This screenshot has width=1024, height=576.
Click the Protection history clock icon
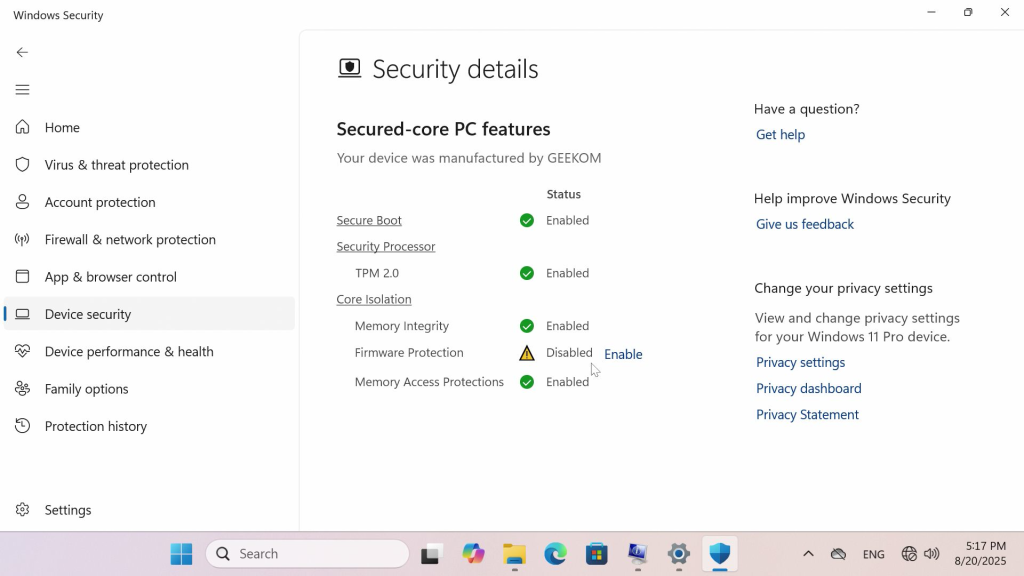tap(22, 426)
